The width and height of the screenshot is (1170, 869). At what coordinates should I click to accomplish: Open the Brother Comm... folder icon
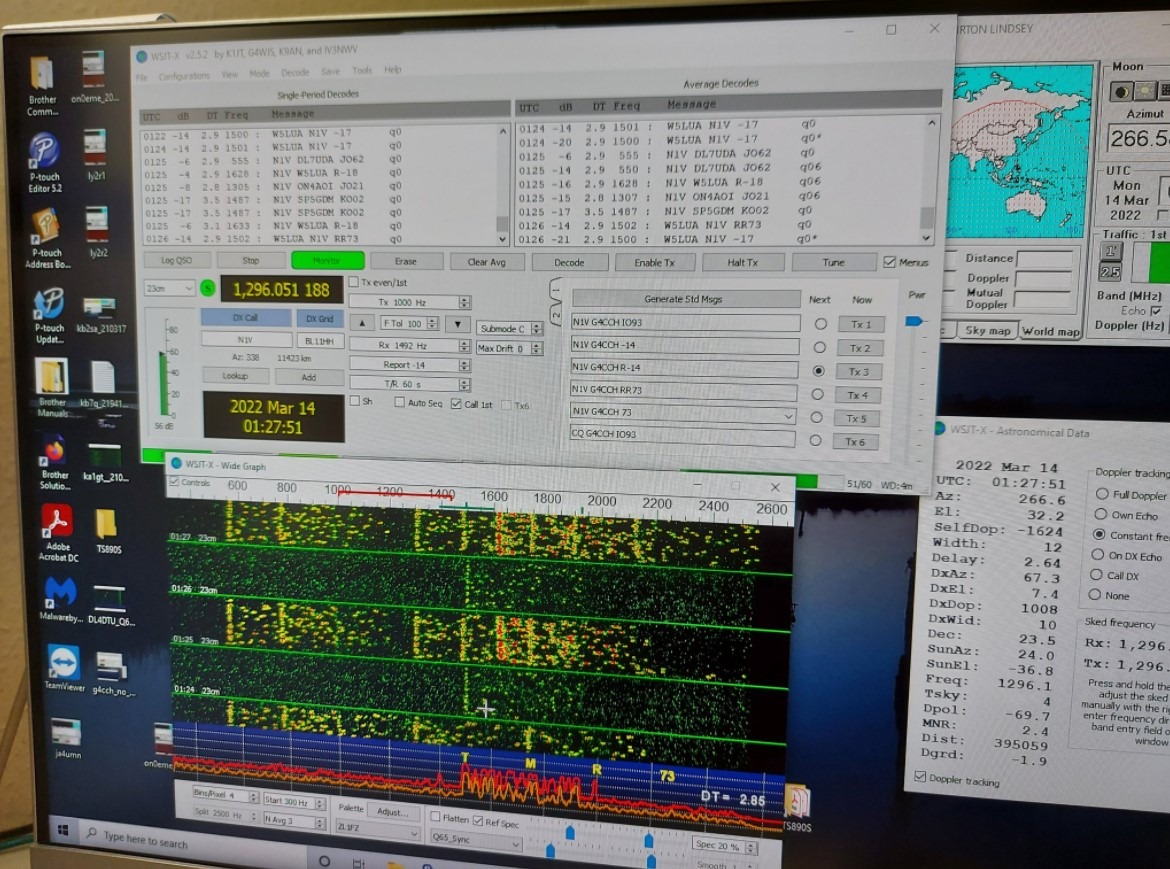(43, 86)
